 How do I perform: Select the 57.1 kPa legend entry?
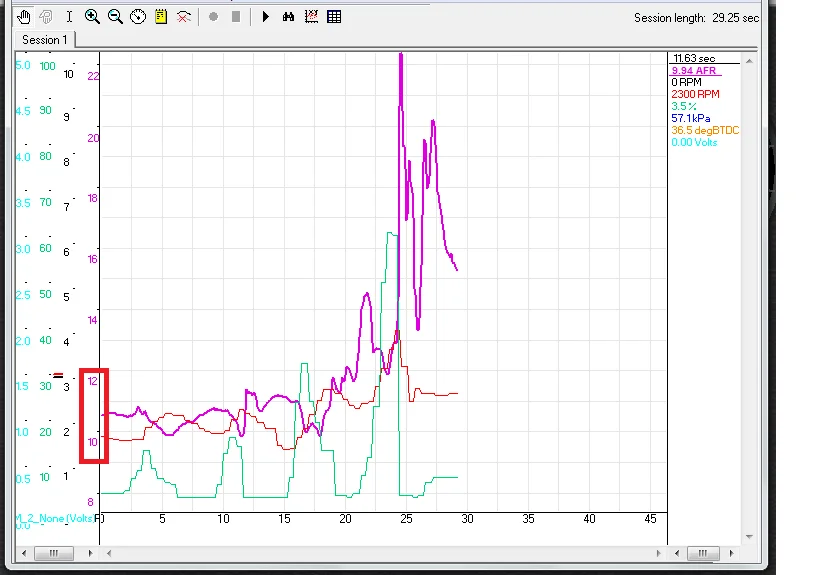(691, 118)
